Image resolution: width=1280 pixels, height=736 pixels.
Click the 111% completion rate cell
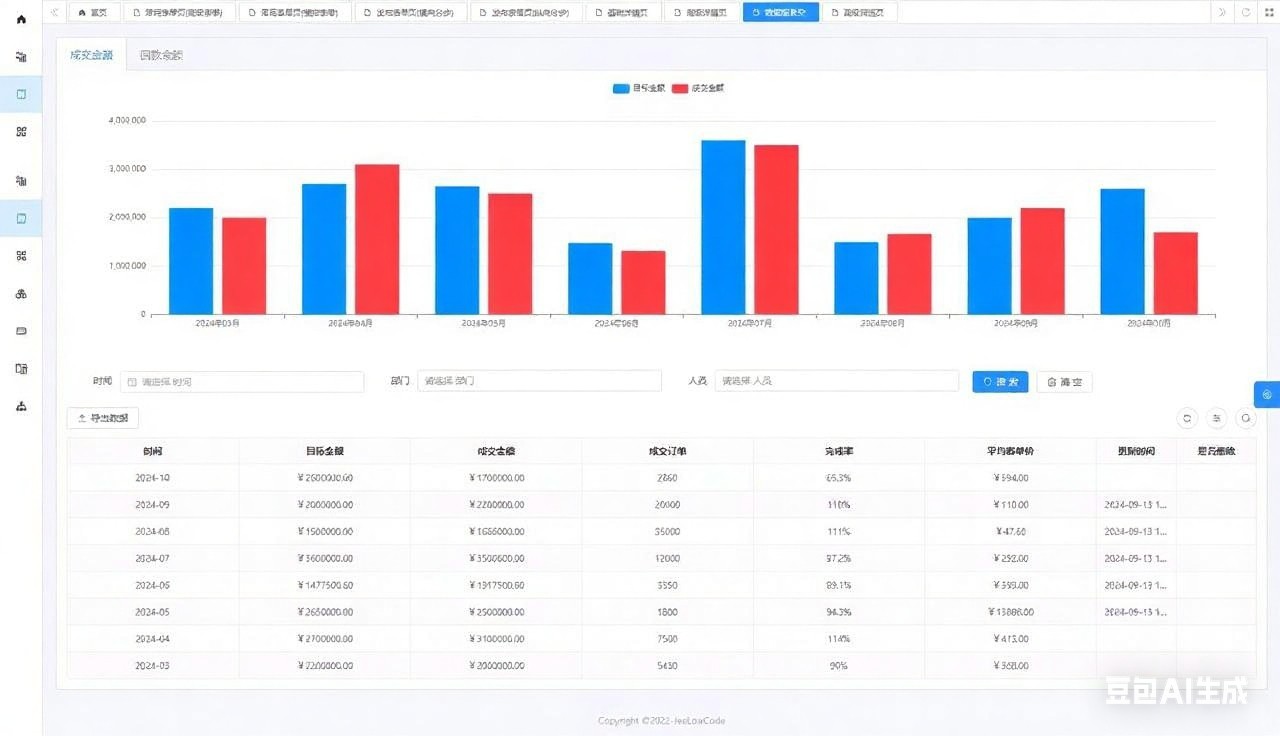click(x=839, y=531)
